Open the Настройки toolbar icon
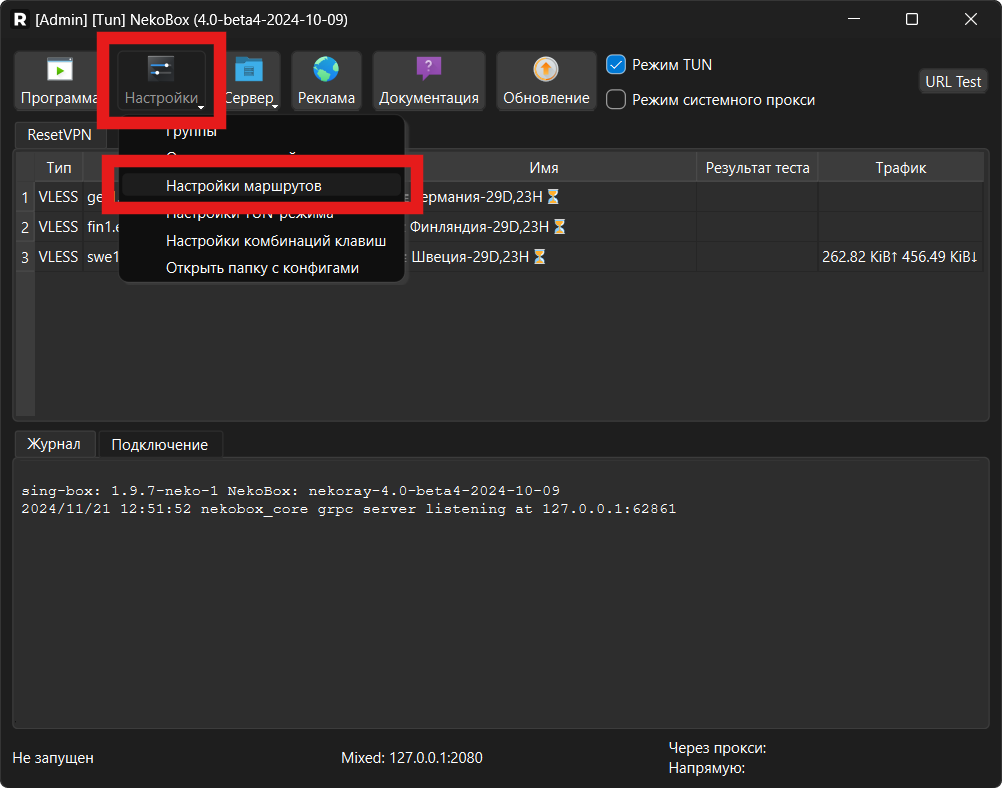 (161, 69)
